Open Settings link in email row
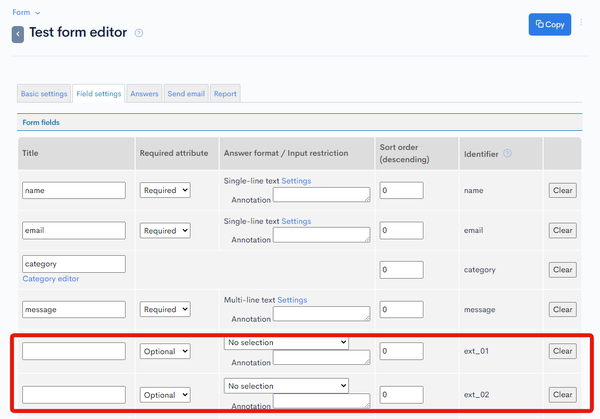 tap(296, 221)
